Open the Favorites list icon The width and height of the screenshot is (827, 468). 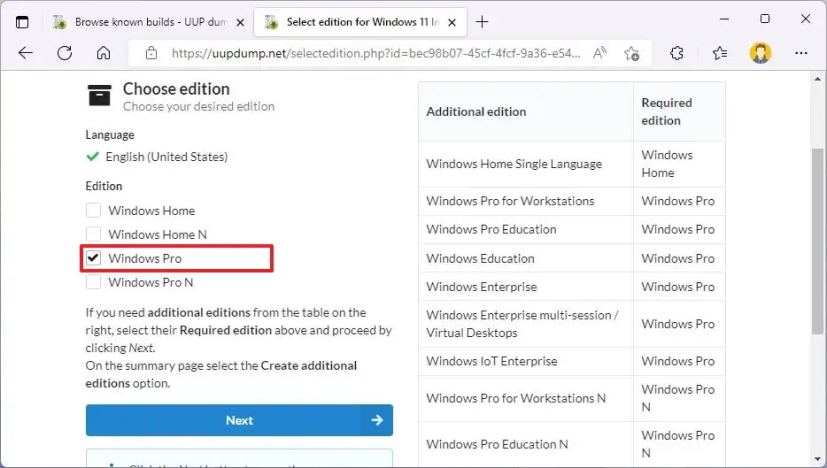coord(719,53)
